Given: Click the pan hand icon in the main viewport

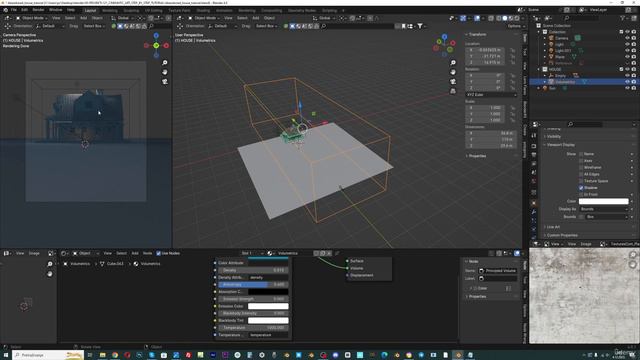Looking at the screenshot, I should (x=453, y=72).
